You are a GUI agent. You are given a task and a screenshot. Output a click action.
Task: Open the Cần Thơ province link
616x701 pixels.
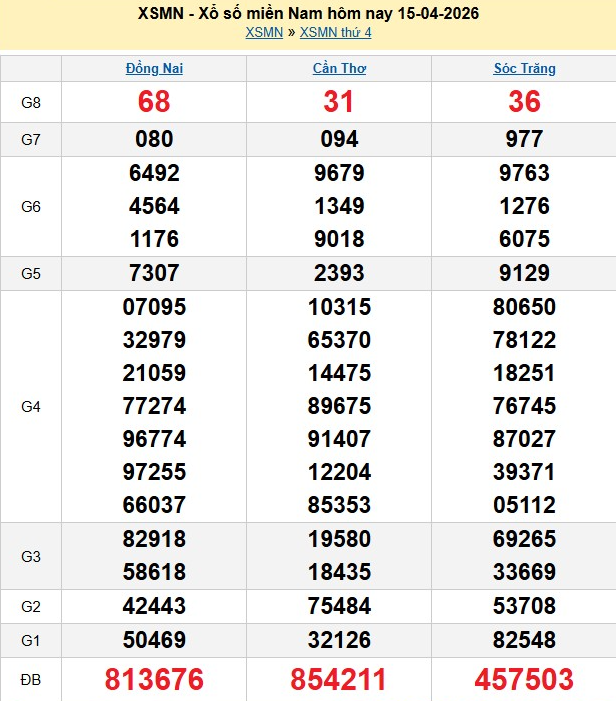(339, 69)
